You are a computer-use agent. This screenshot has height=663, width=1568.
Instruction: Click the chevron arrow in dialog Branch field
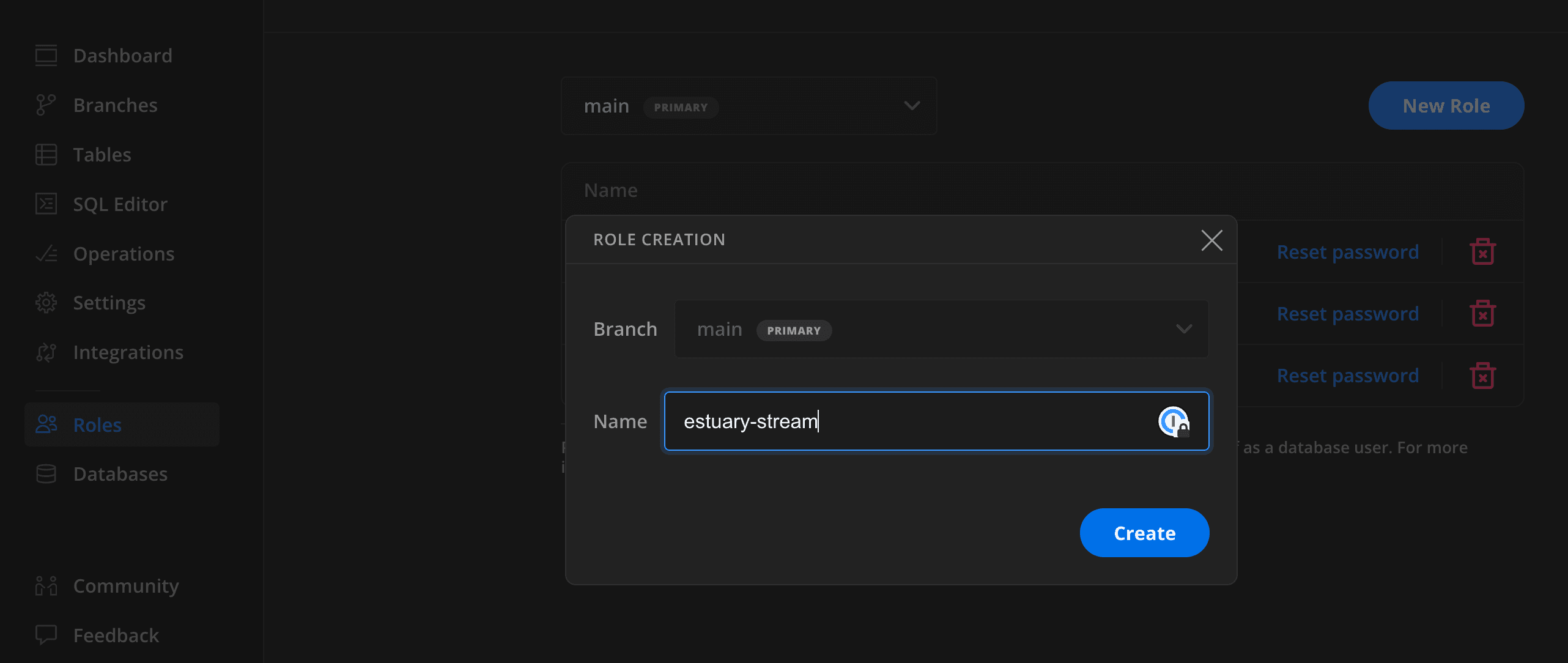tap(1184, 330)
